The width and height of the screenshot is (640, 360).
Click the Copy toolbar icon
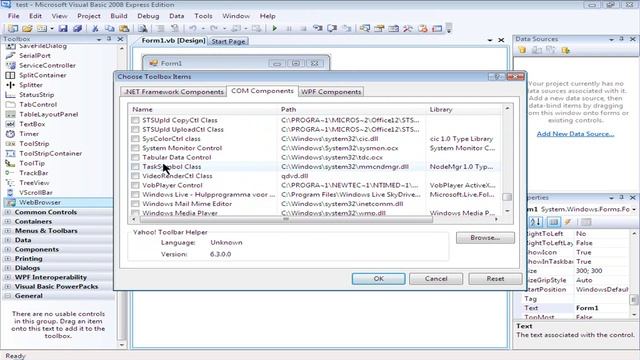[109, 28]
